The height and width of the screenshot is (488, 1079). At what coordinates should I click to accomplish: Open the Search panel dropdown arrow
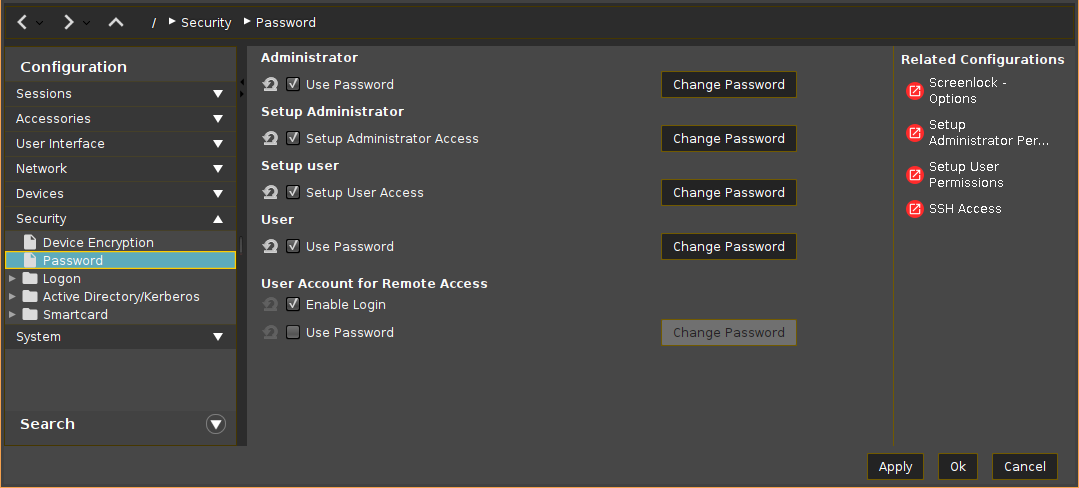tap(216, 424)
